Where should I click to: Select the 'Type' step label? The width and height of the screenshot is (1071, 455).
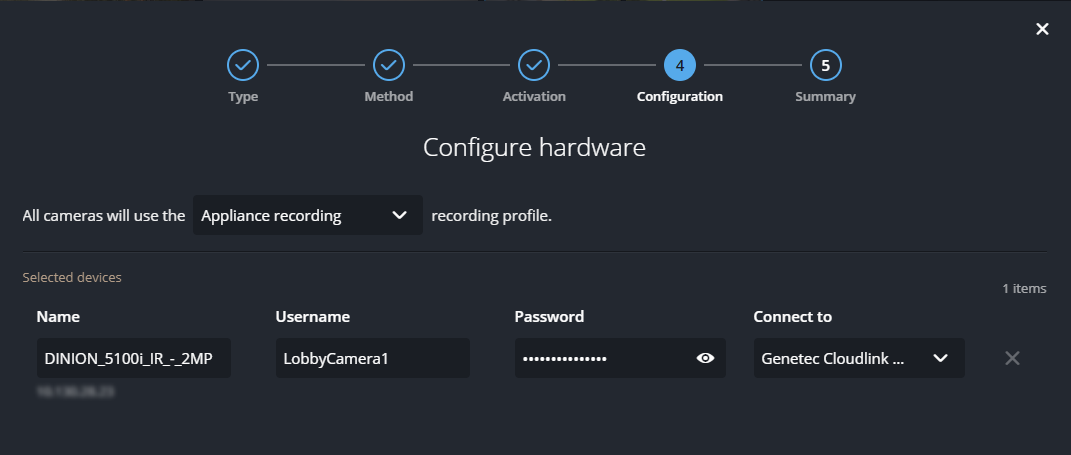pyautogui.click(x=243, y=97)
